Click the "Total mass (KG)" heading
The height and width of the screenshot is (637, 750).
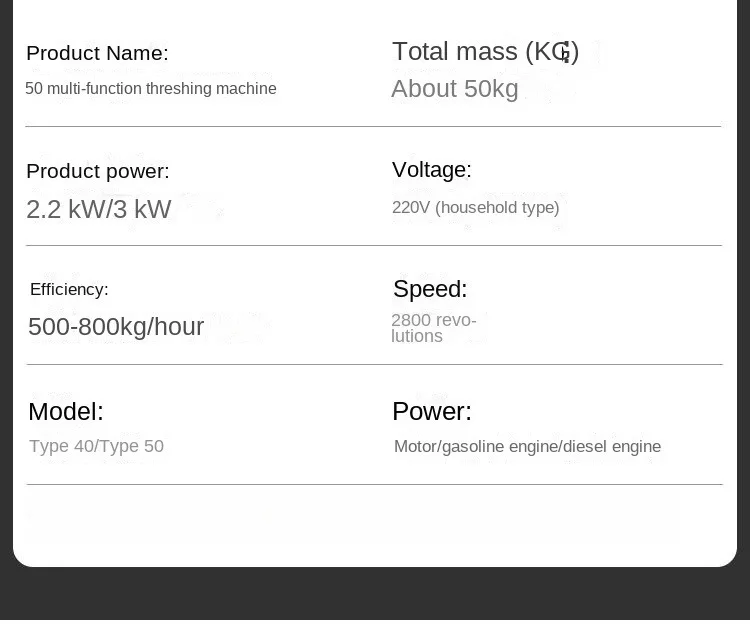coord(485,52)
